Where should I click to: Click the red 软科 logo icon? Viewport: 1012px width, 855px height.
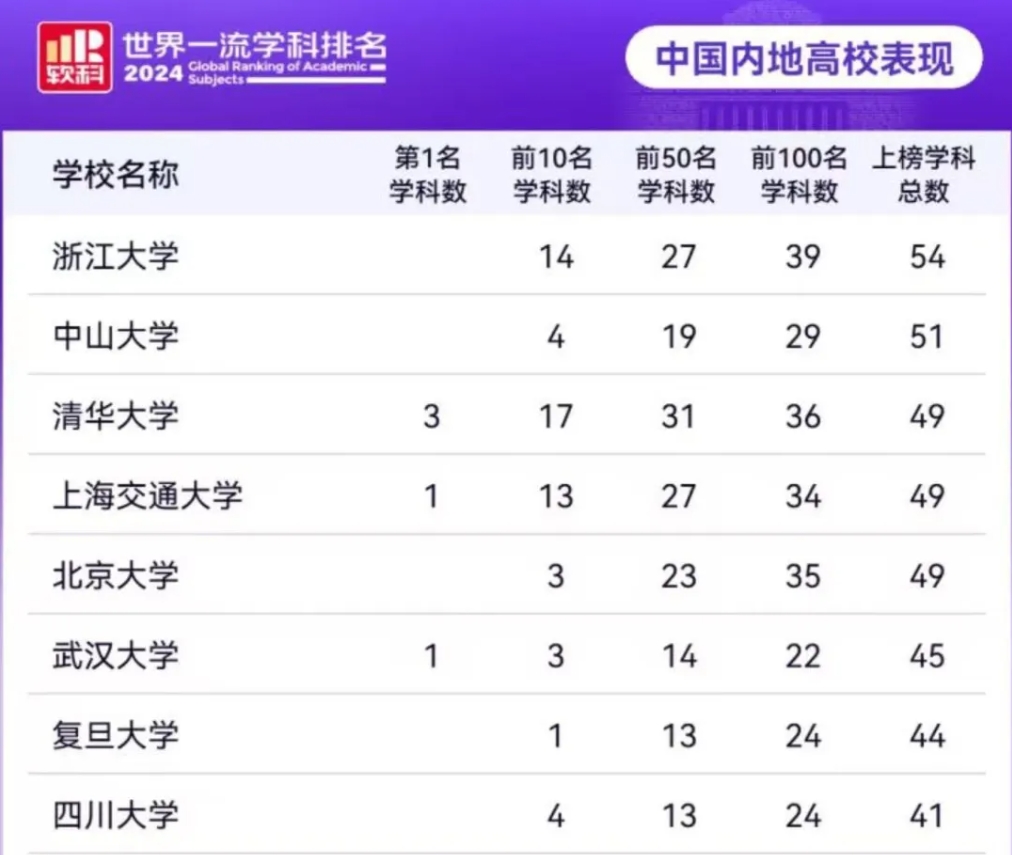point(75,57)
